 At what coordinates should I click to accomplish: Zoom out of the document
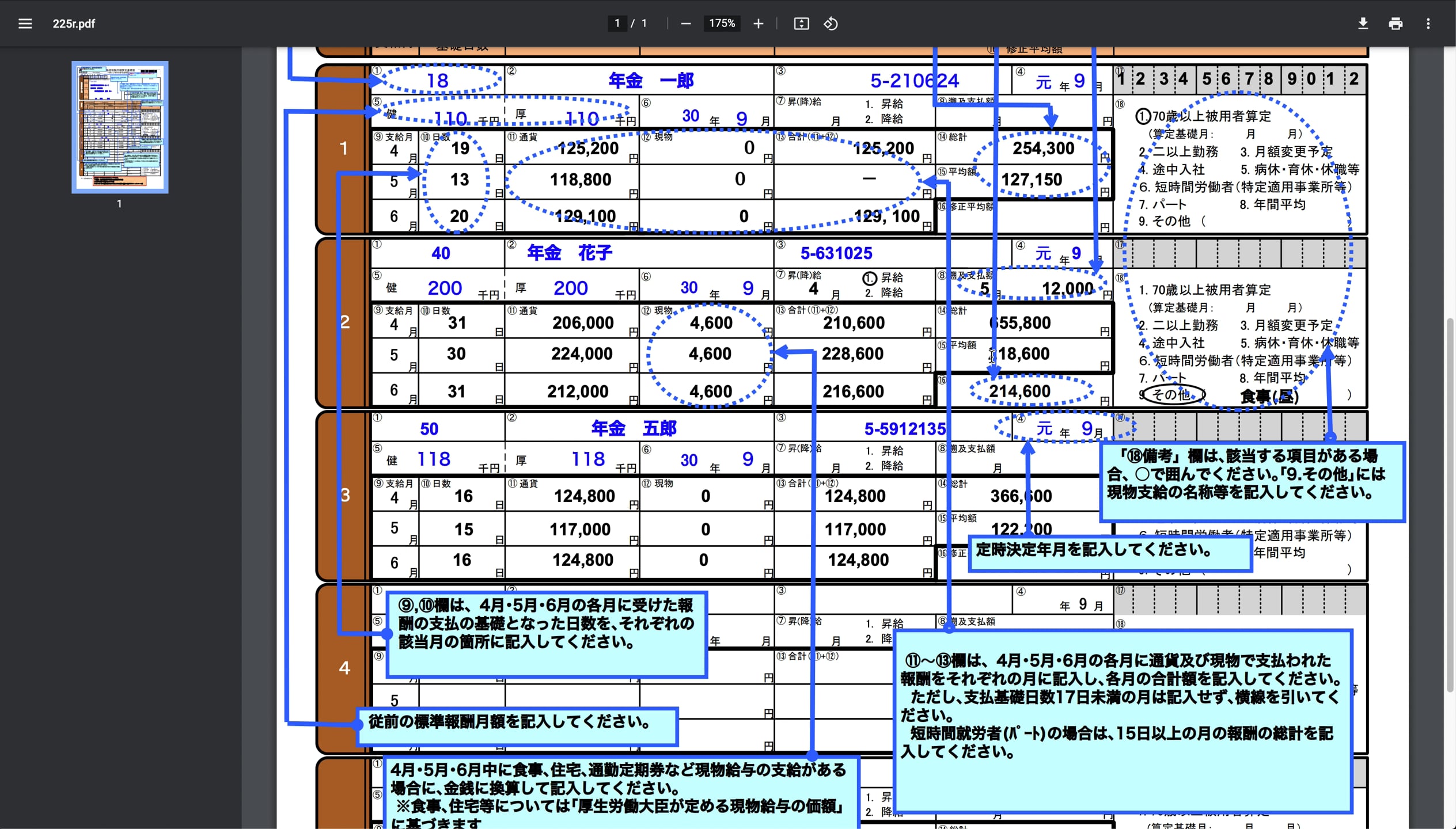[686, 24]
